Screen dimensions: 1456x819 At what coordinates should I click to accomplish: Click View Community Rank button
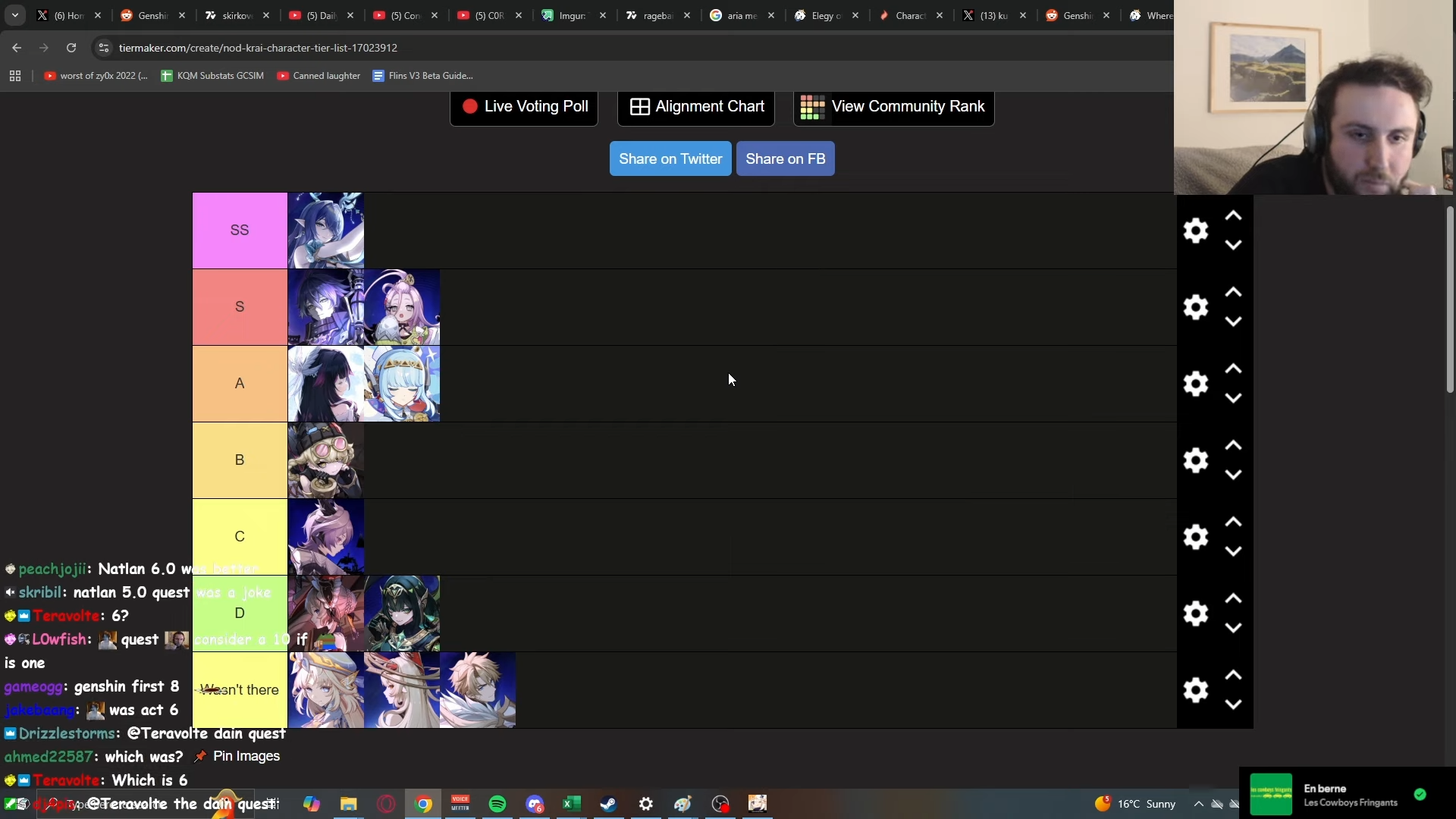[x=894, y=107]
